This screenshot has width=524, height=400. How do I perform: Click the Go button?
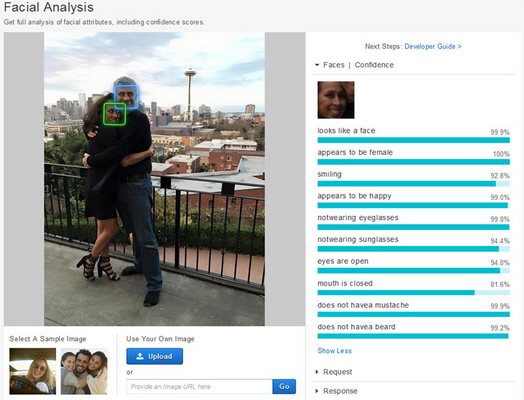coord(284,387)
